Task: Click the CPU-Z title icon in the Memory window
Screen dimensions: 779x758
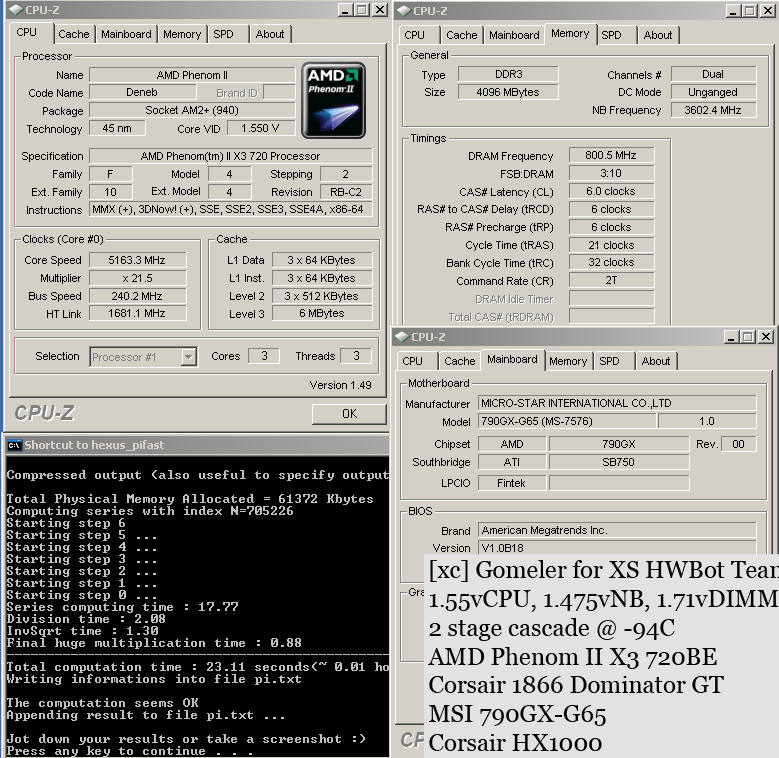Action: pos(404,11)
